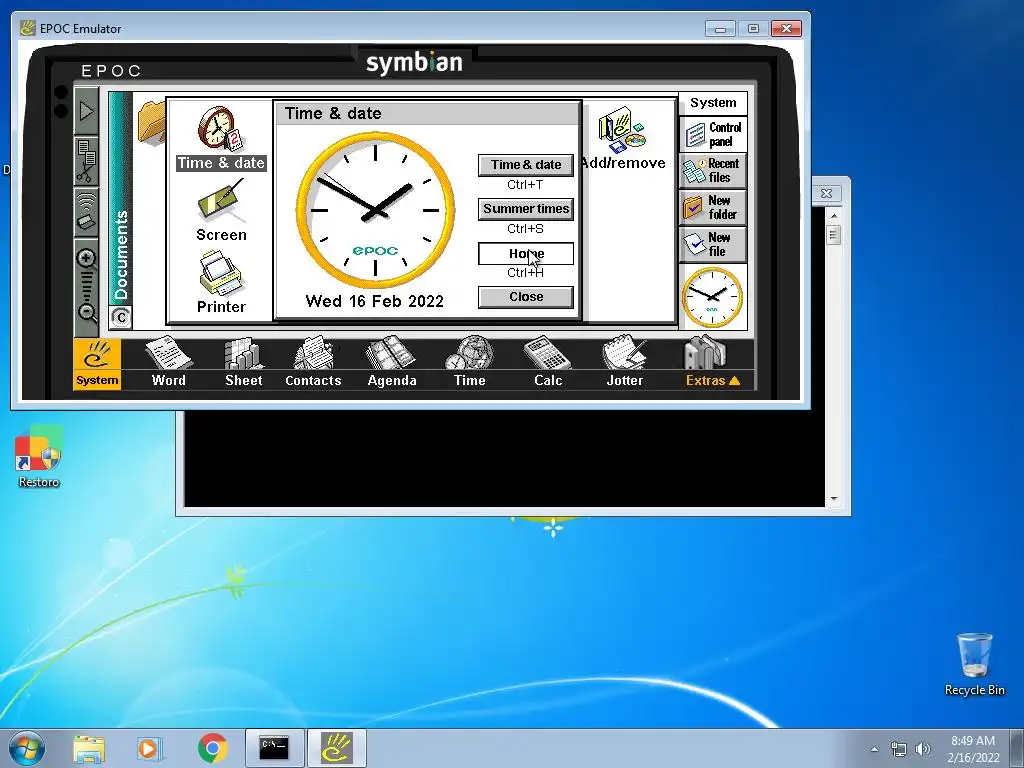Open the Time & date control panel icon
Screen dimensions: 1024x768
[x=221, y=138]
